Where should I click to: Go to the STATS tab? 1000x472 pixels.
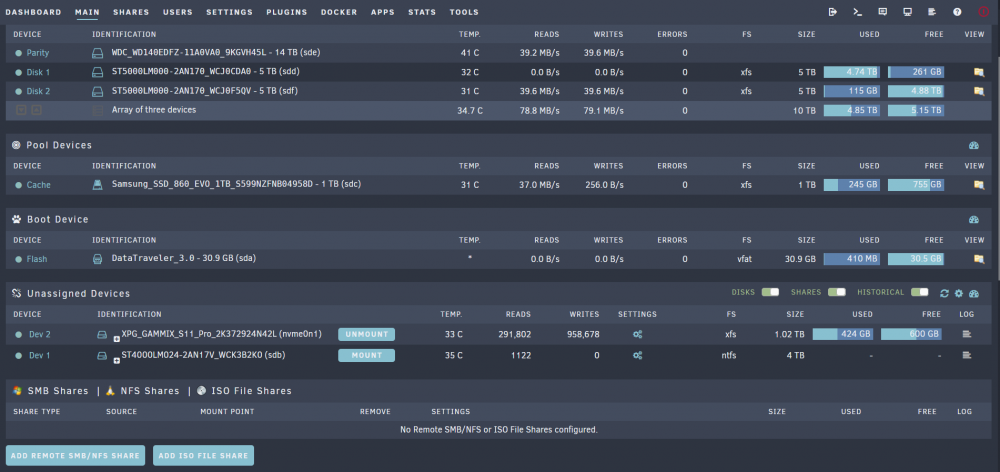[x=422, y=12]
